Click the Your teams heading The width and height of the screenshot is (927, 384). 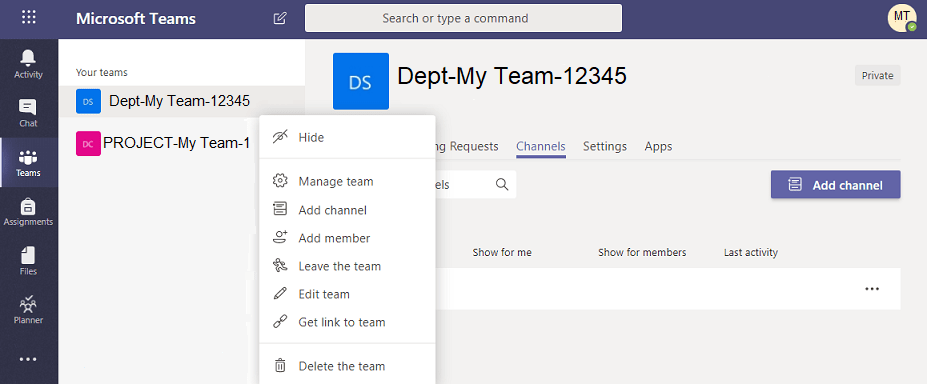tap(102, 73)
